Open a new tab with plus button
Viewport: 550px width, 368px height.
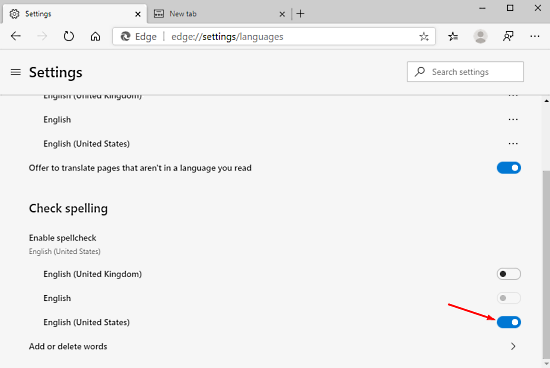click(x=301, y=14)
